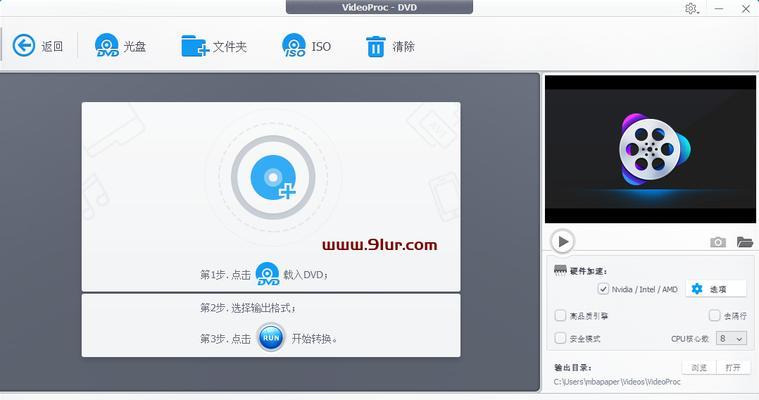Screen dimensions: 759x400
Task: Click the hardware acceleration chip icon
Action: (x=560, y=270)
